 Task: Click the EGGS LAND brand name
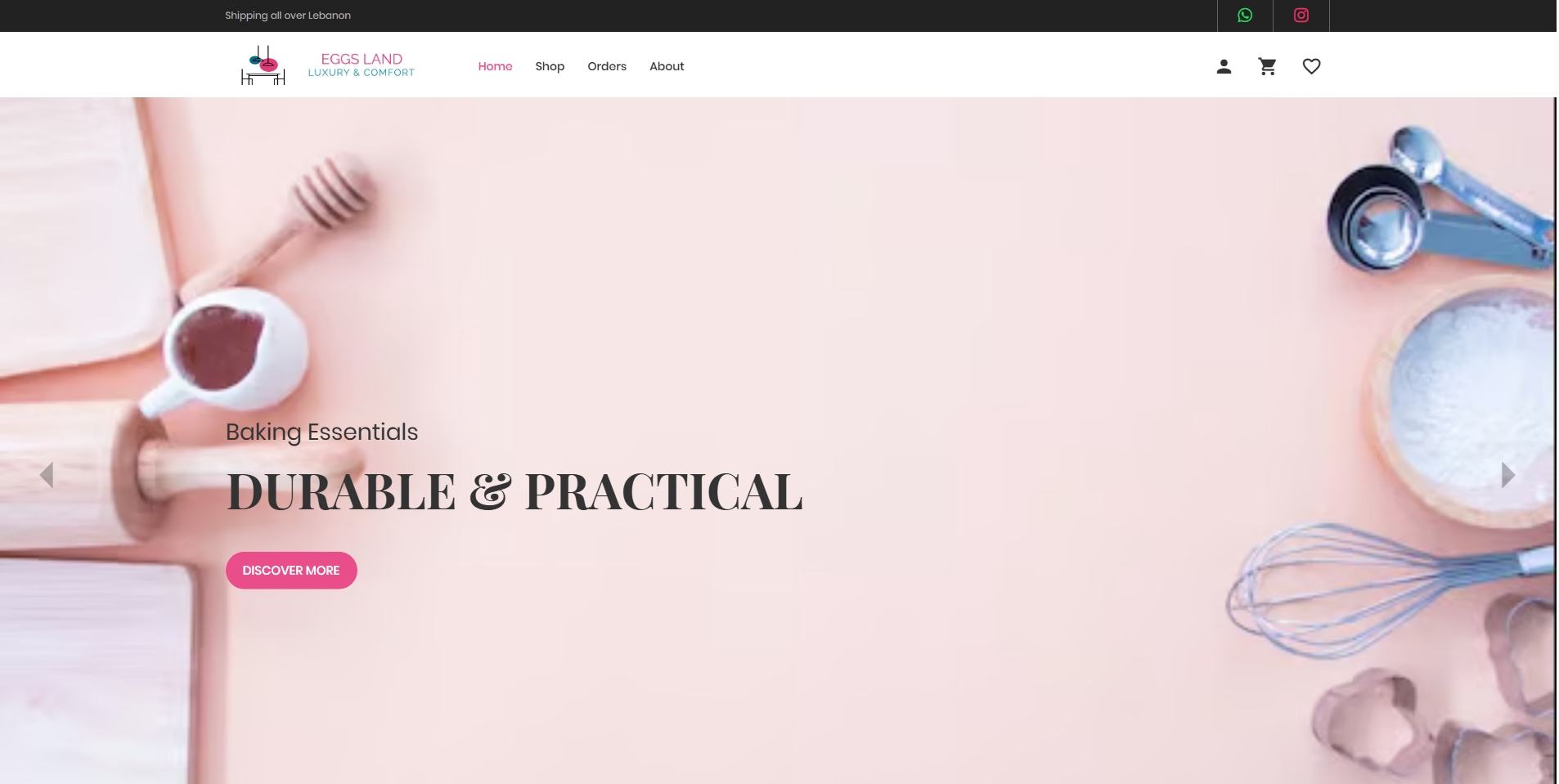(x=362, y=59)
